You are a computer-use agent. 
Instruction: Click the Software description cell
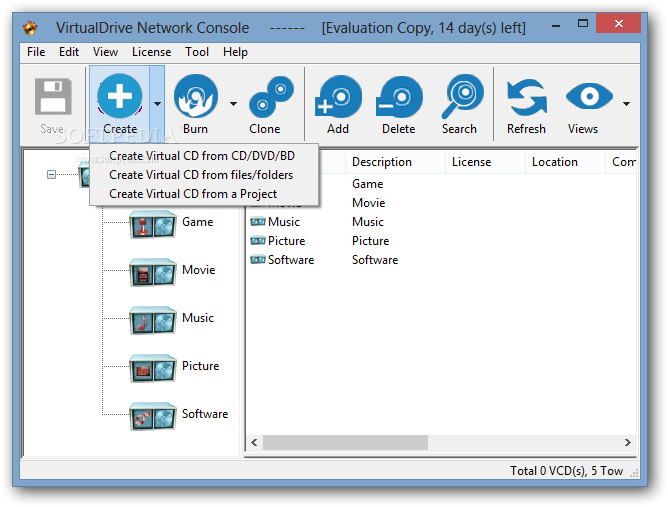coord(375,259)
